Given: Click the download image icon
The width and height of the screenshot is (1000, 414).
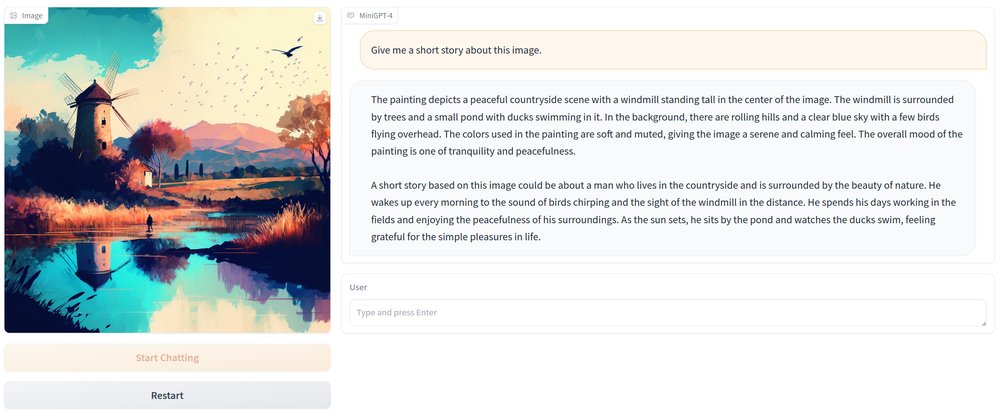Looking at the screenshot, I should coord(320,17).
